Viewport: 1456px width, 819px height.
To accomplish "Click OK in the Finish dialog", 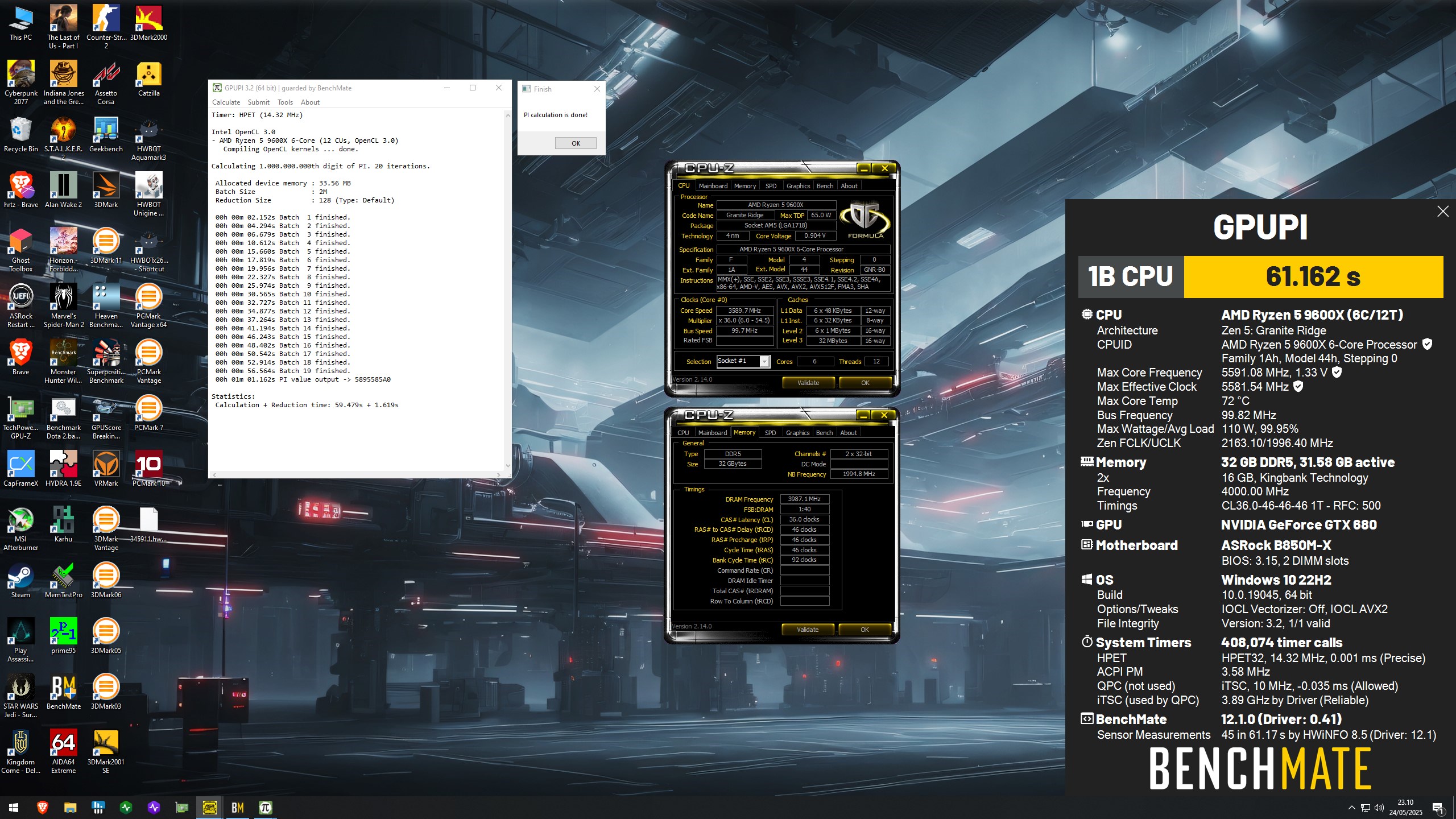I will coord(576,143).
